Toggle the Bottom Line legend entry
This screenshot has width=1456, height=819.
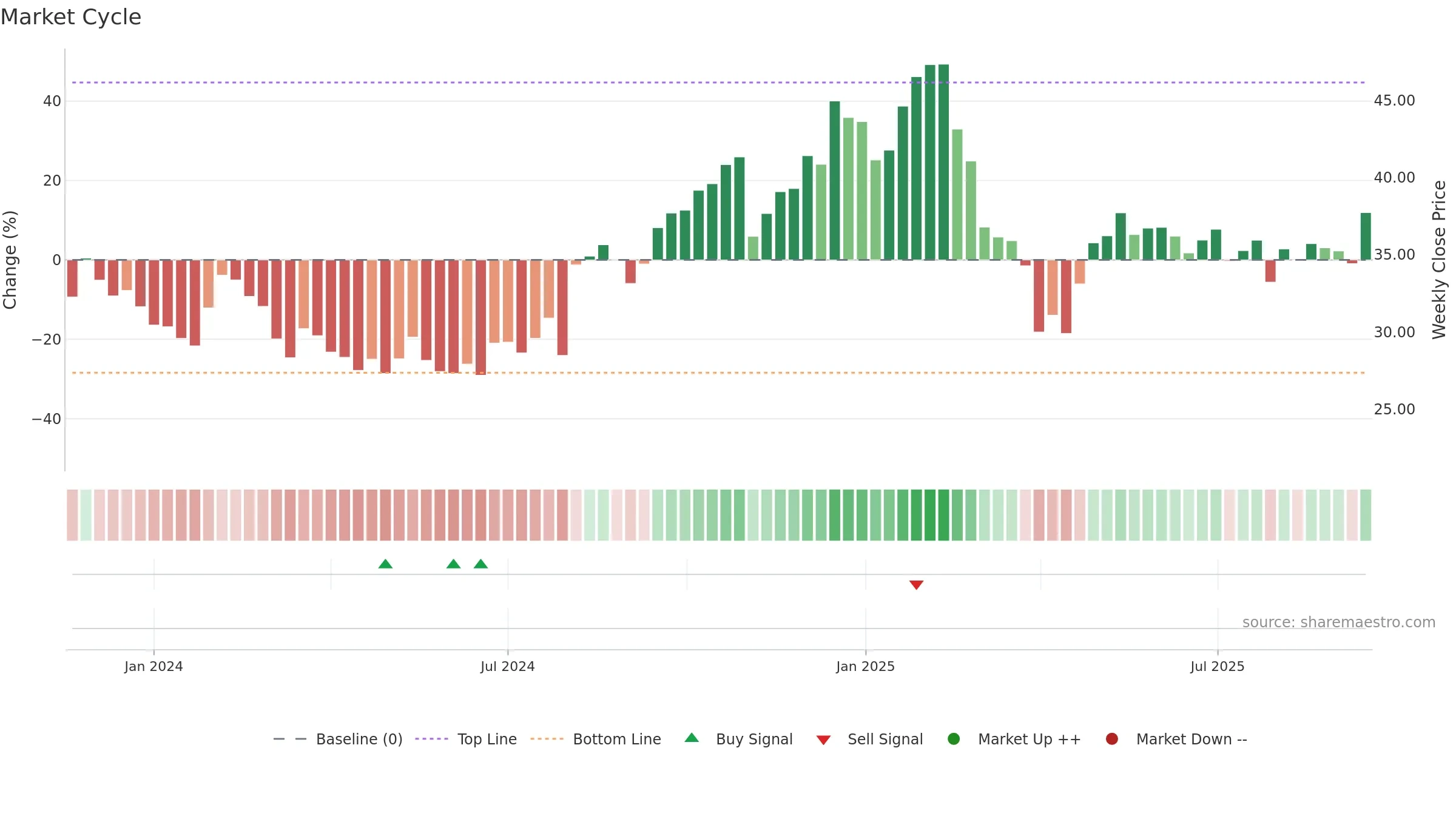click(596, 739)
